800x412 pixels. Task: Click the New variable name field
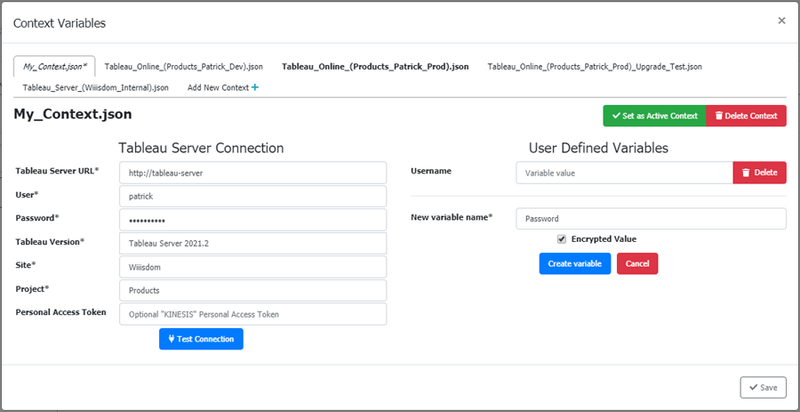point(651,219)
